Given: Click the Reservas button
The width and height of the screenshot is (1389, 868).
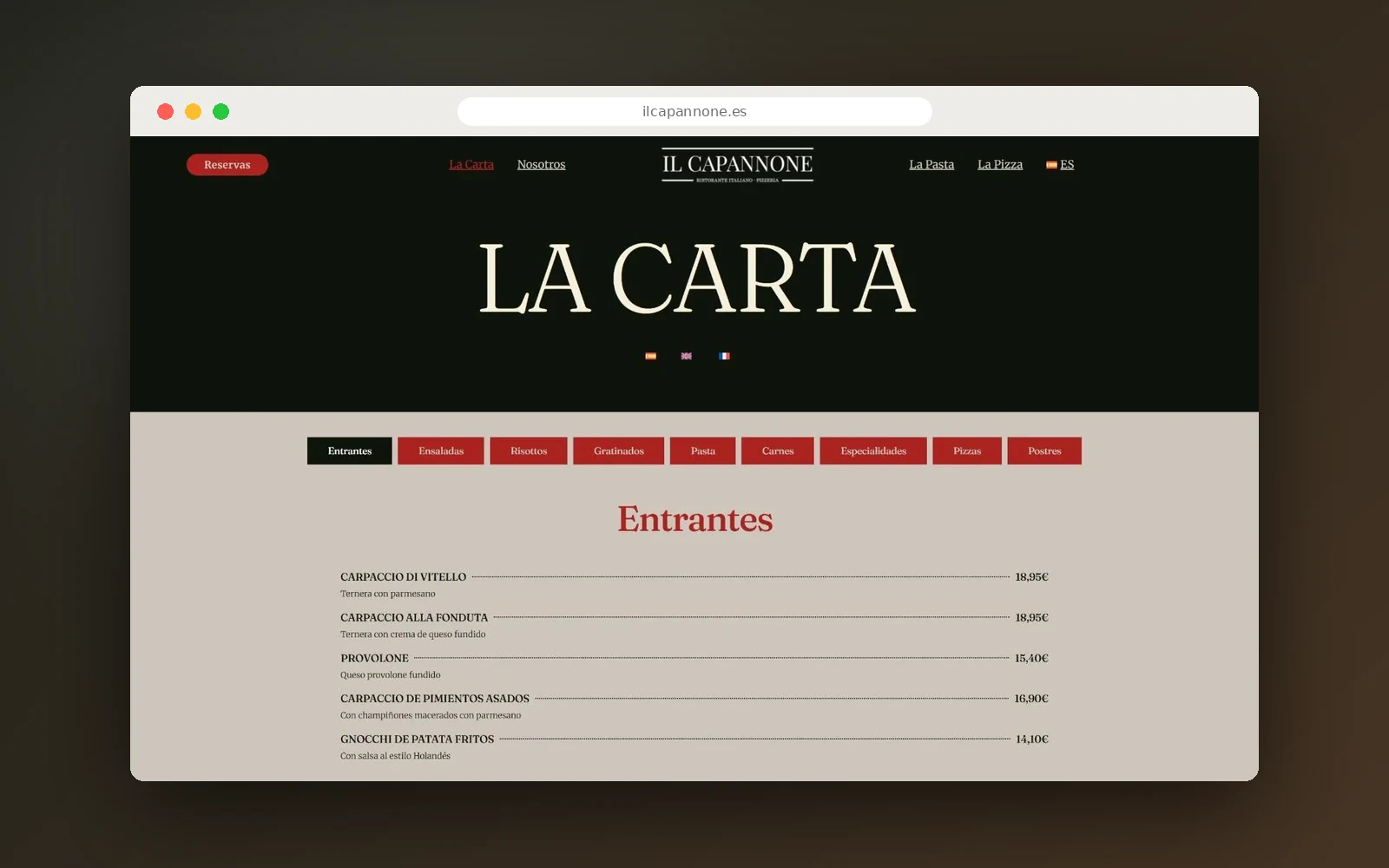Looking at the screenshot, I should 227,165.
